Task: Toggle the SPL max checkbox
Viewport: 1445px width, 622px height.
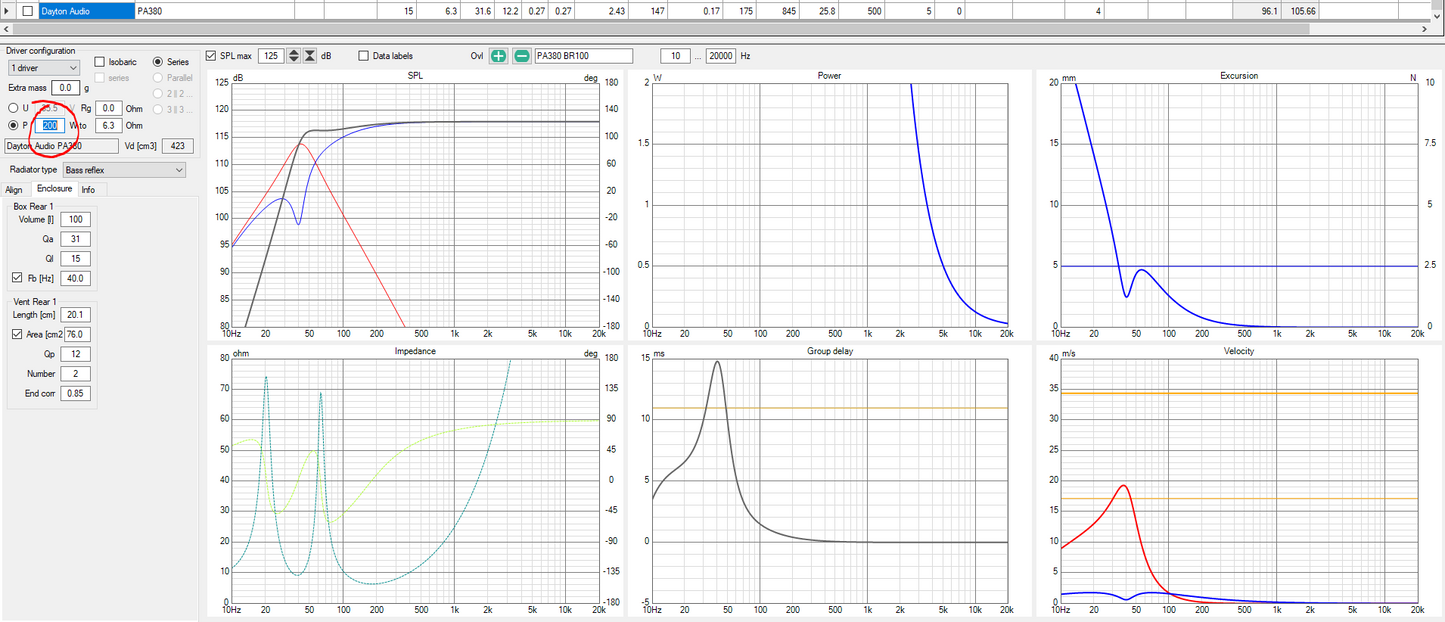Action: (x=210, y=56)
